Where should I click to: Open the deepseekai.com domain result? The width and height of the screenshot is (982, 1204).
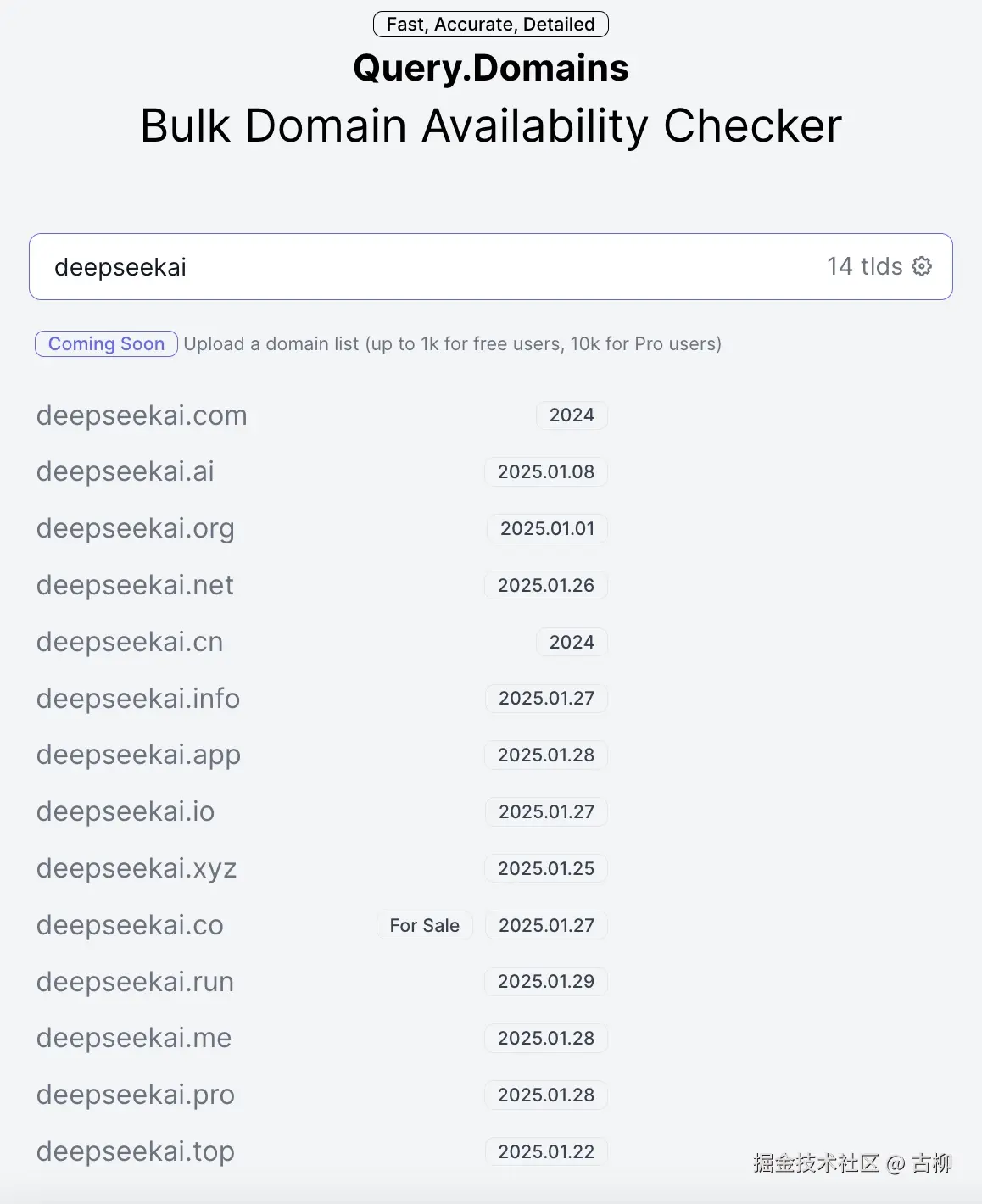(142, 415)
